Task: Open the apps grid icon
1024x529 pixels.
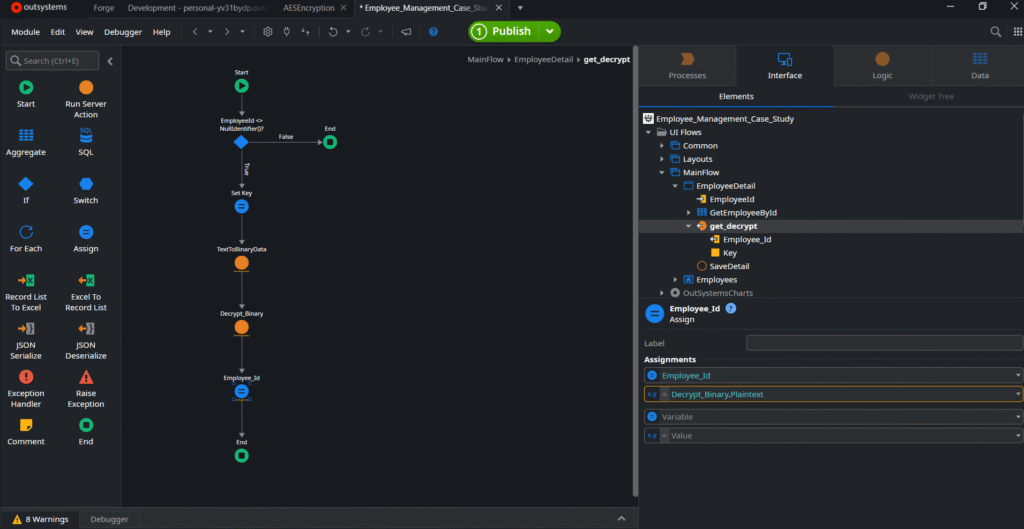Action: (1017, 32)
